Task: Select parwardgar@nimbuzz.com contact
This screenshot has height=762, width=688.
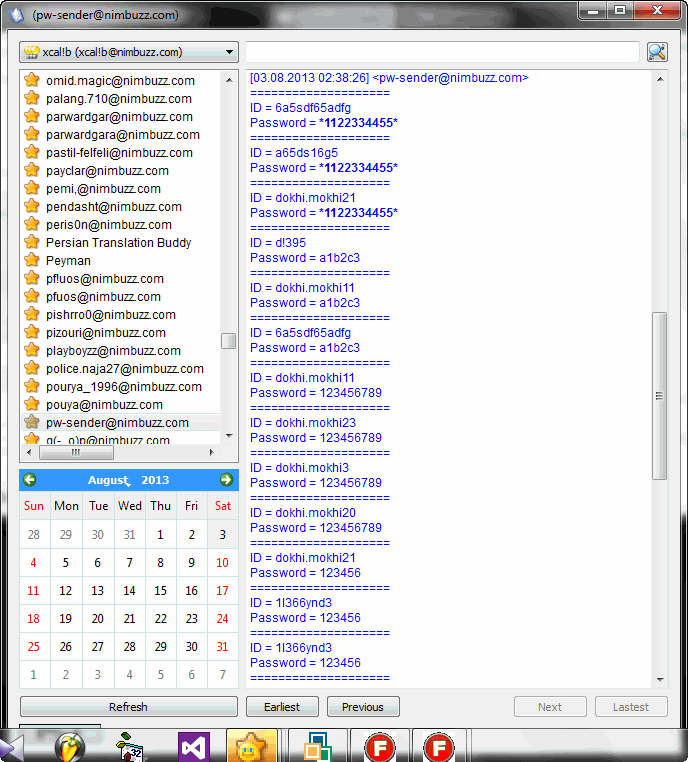Action: tap(120, 117)
